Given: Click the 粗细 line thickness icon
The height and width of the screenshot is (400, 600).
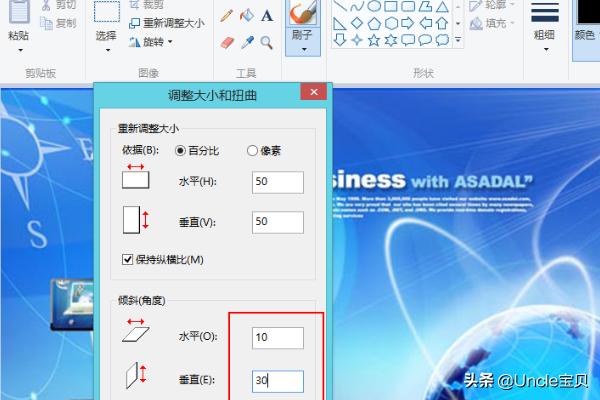Looking at the screenshot, I should coord(545,12).
